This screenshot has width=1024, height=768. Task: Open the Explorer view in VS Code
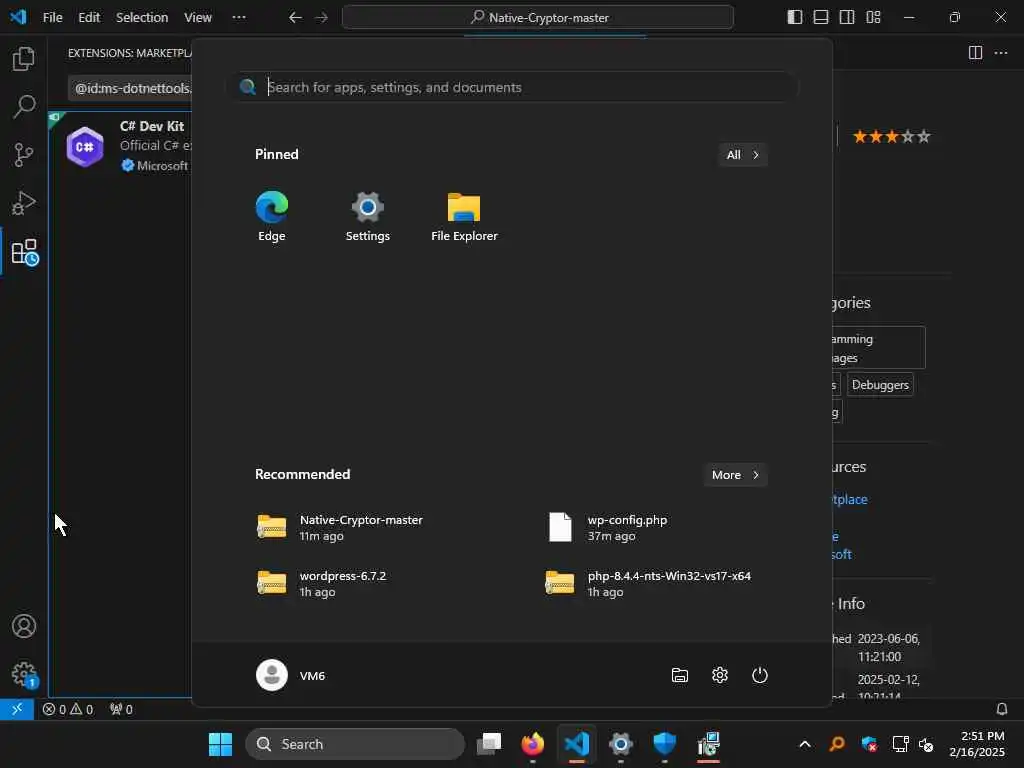tap(24, 59)
